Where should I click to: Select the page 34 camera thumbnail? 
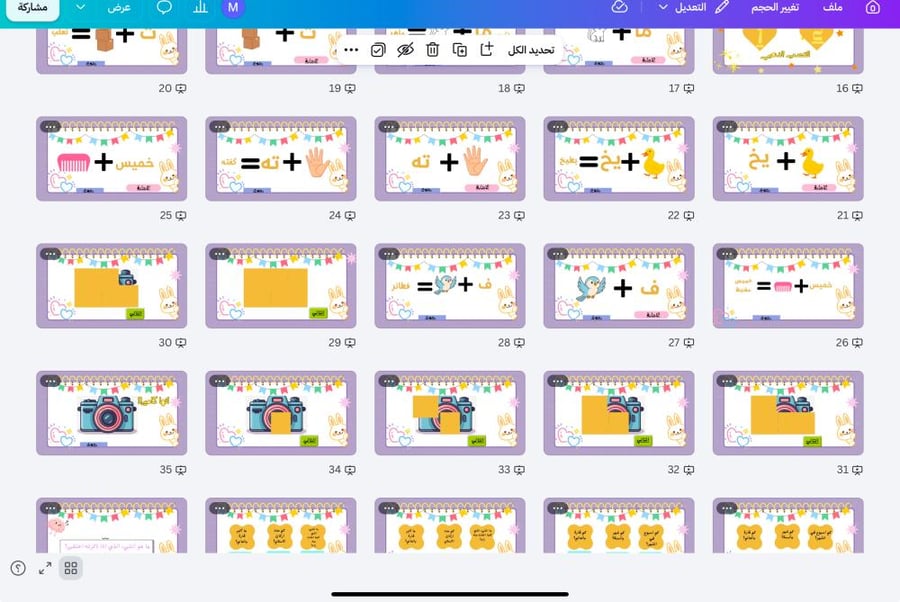tap(281, 413)
